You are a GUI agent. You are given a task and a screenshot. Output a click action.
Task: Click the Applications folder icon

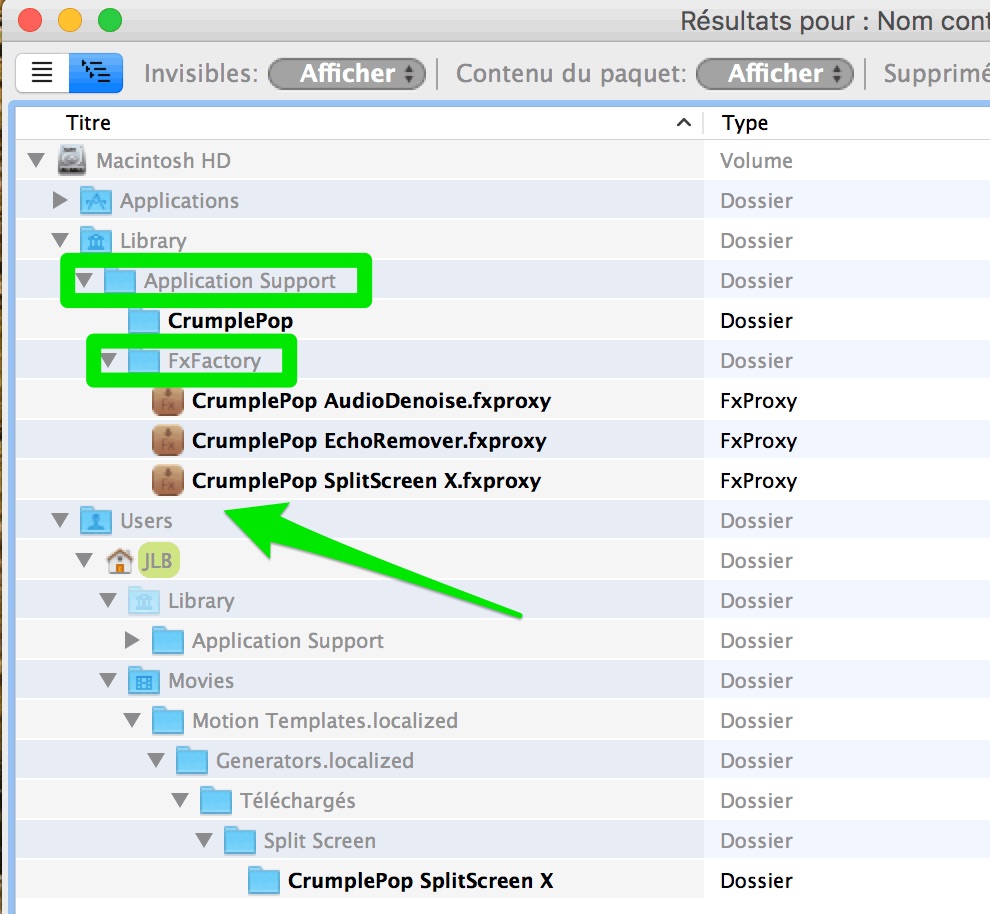96,200
